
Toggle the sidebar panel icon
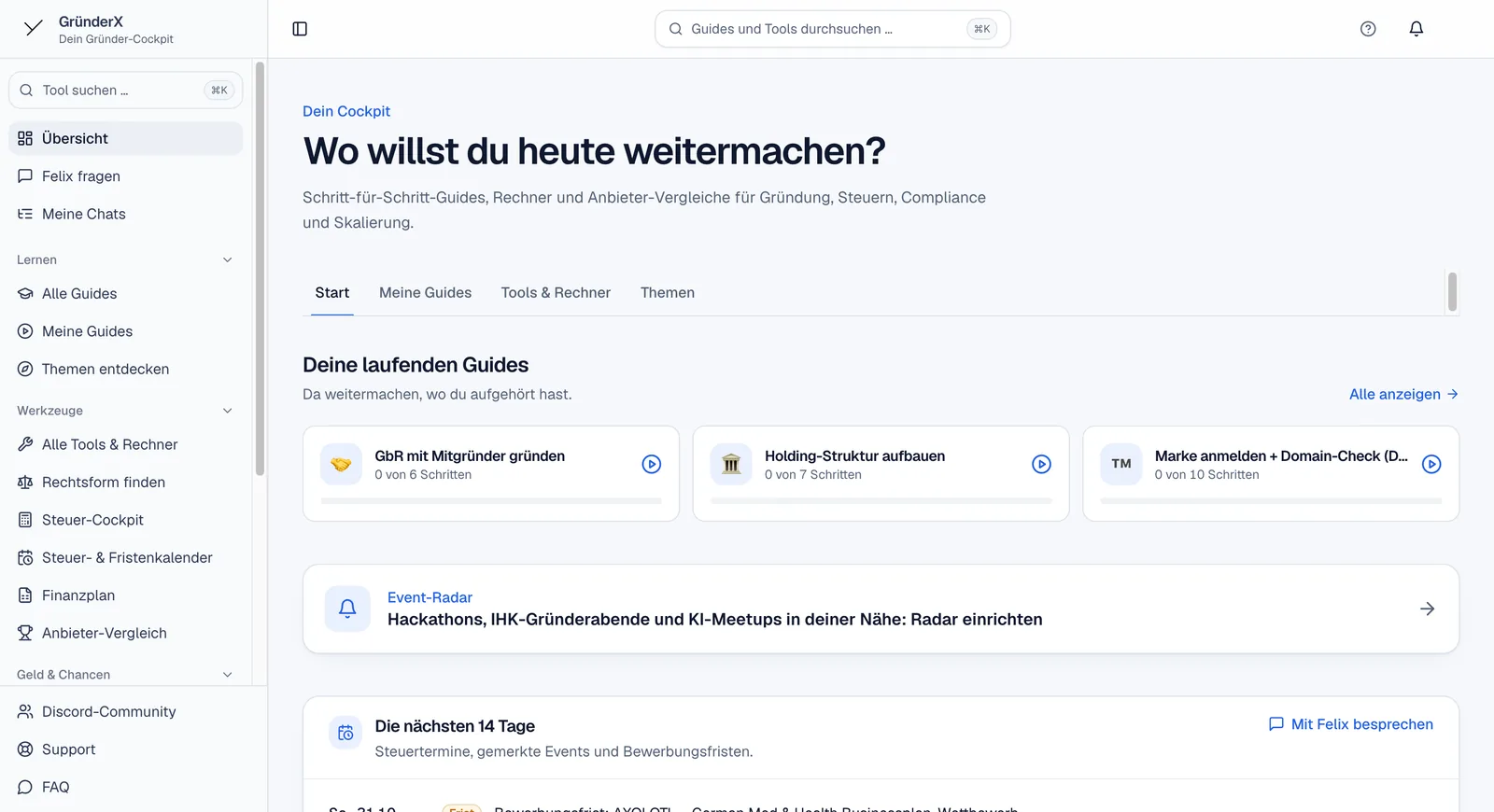tap(300, 29)
